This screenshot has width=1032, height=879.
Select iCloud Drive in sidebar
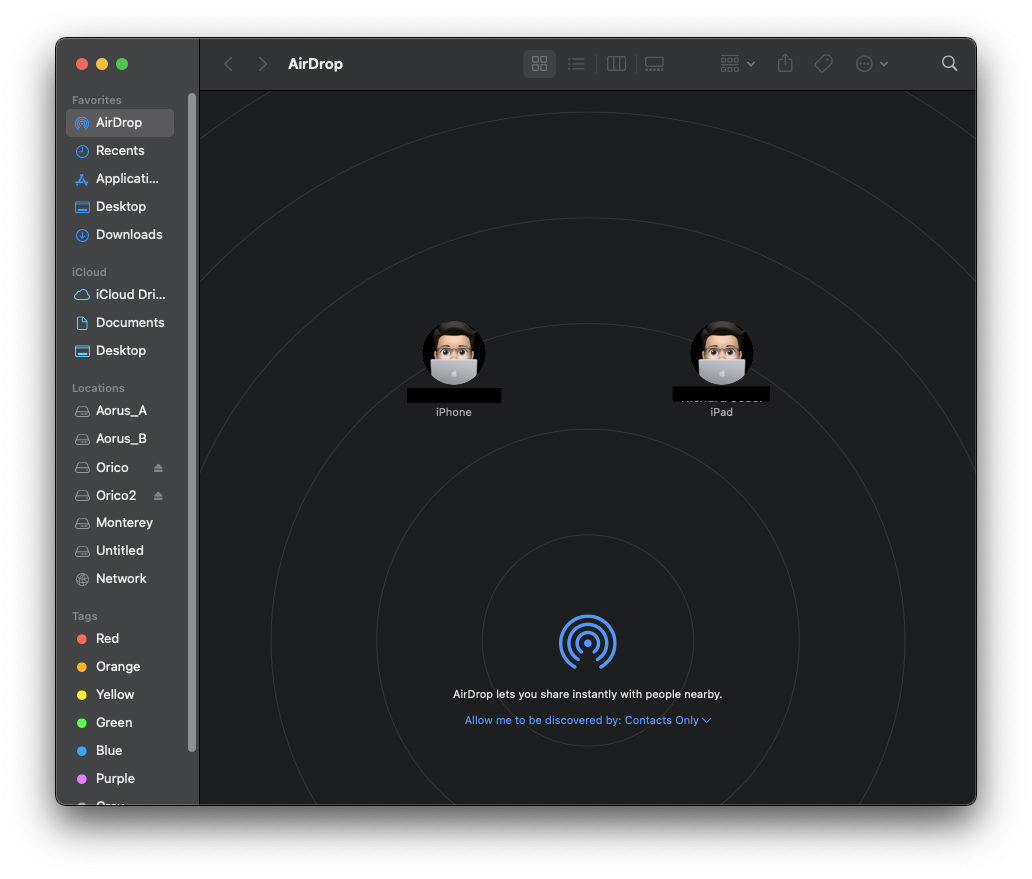[130, 295]
